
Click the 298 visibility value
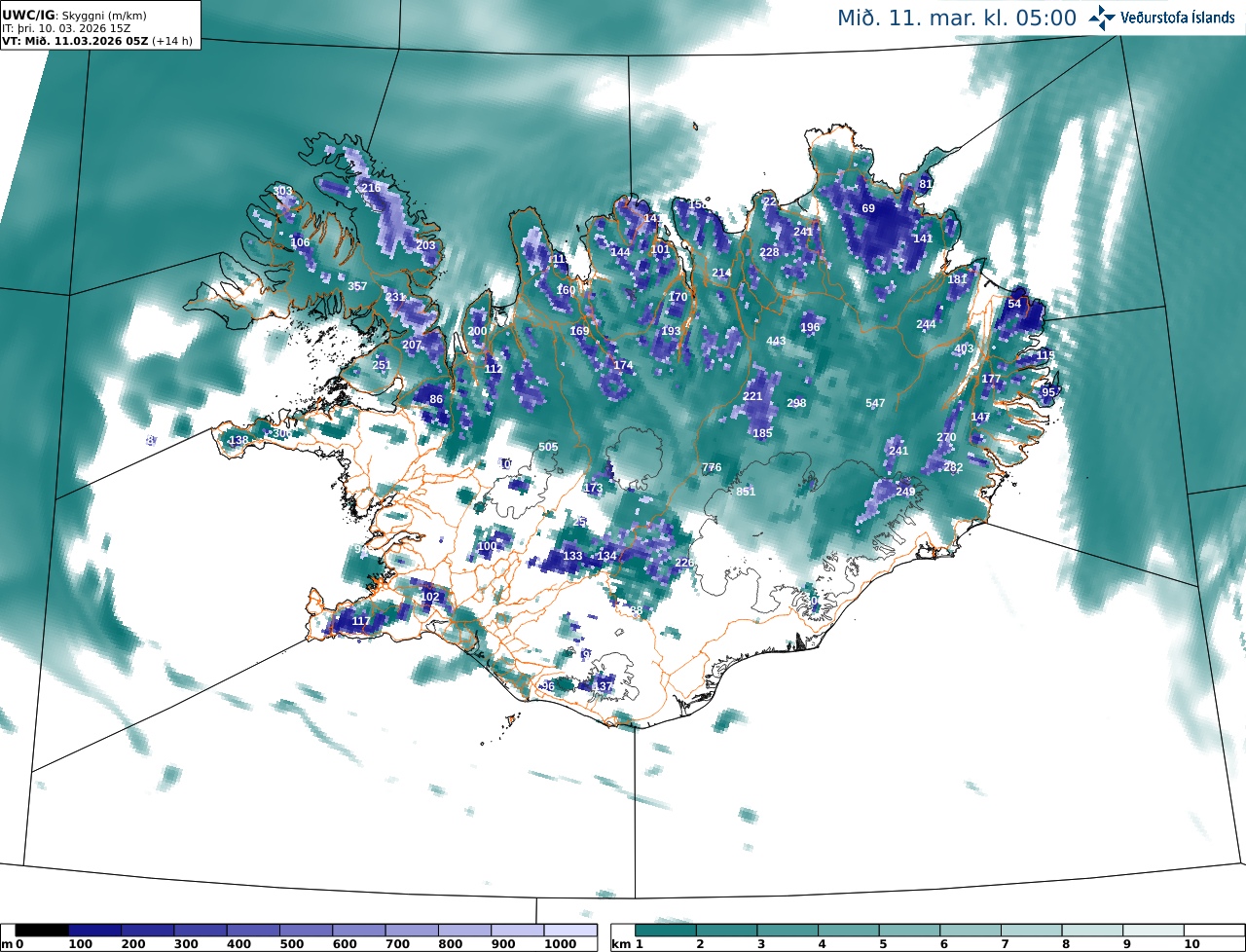point(796,403)
